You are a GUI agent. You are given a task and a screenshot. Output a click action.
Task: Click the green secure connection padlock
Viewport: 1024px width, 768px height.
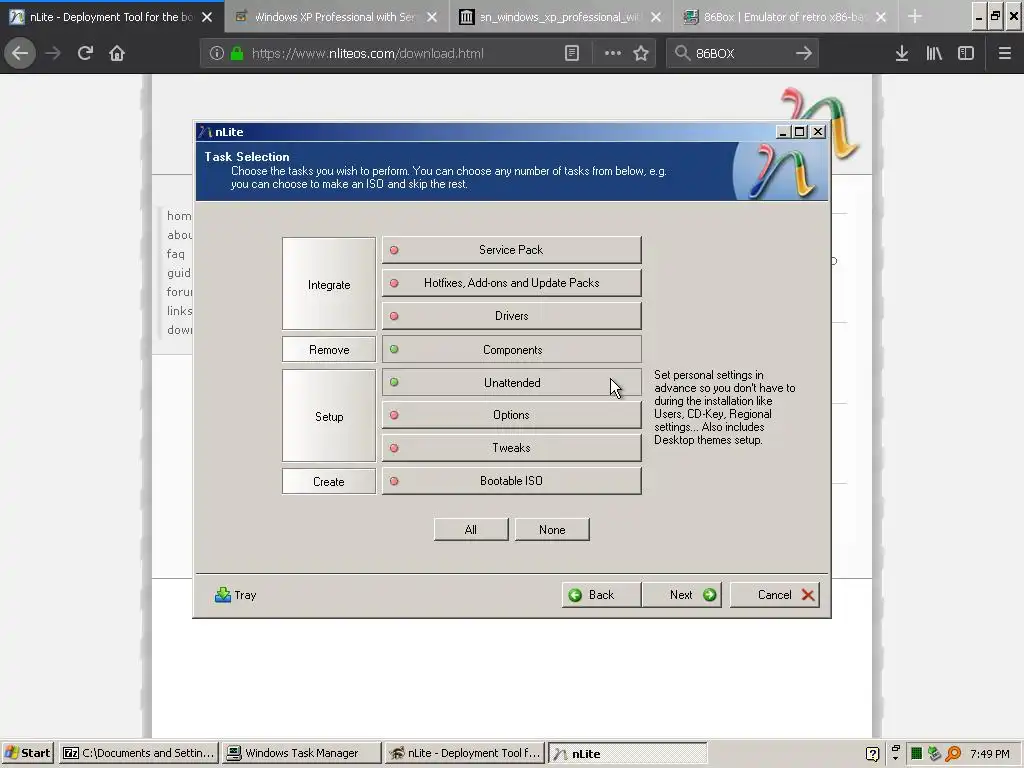(x=237, y=53)
